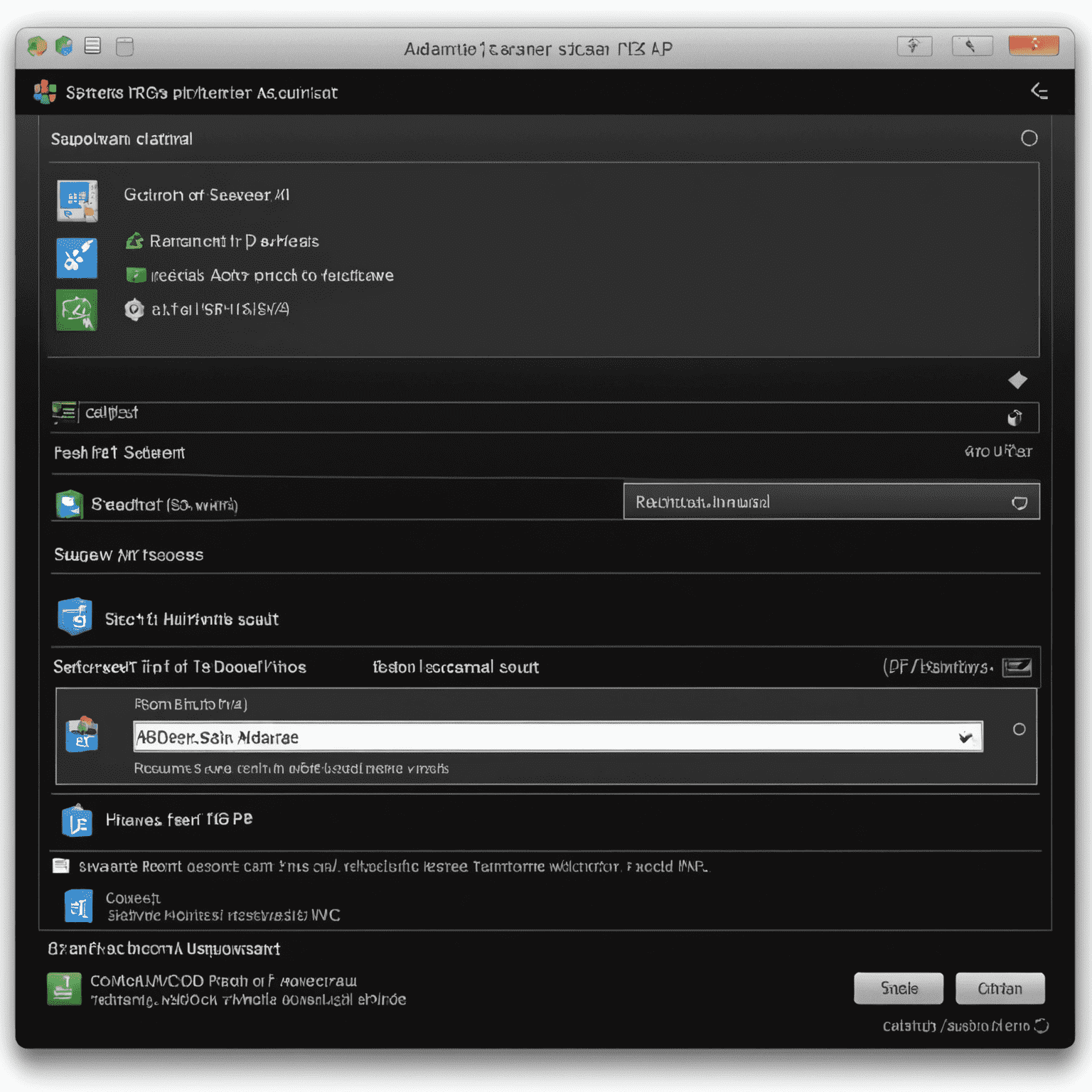Click the pencil button in the title bar
The width and height of the screenshot is (1092, 1092).
(x=972, y=46)
